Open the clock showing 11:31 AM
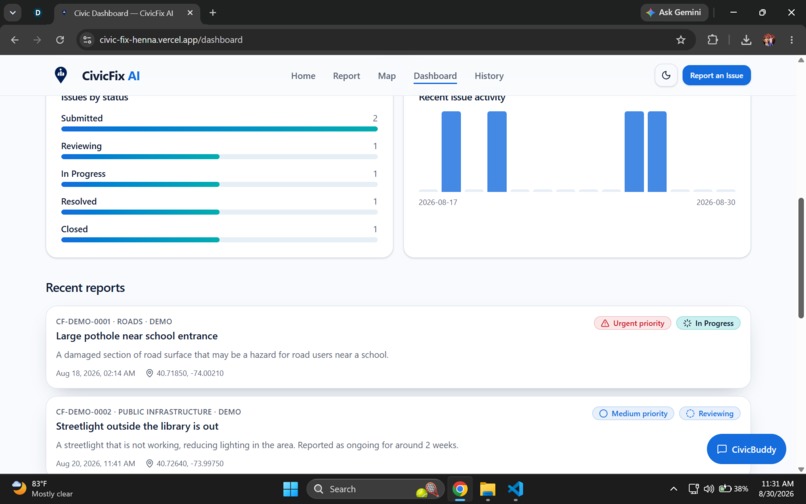The height and width of the screenshot is (504, 806). 776,489
